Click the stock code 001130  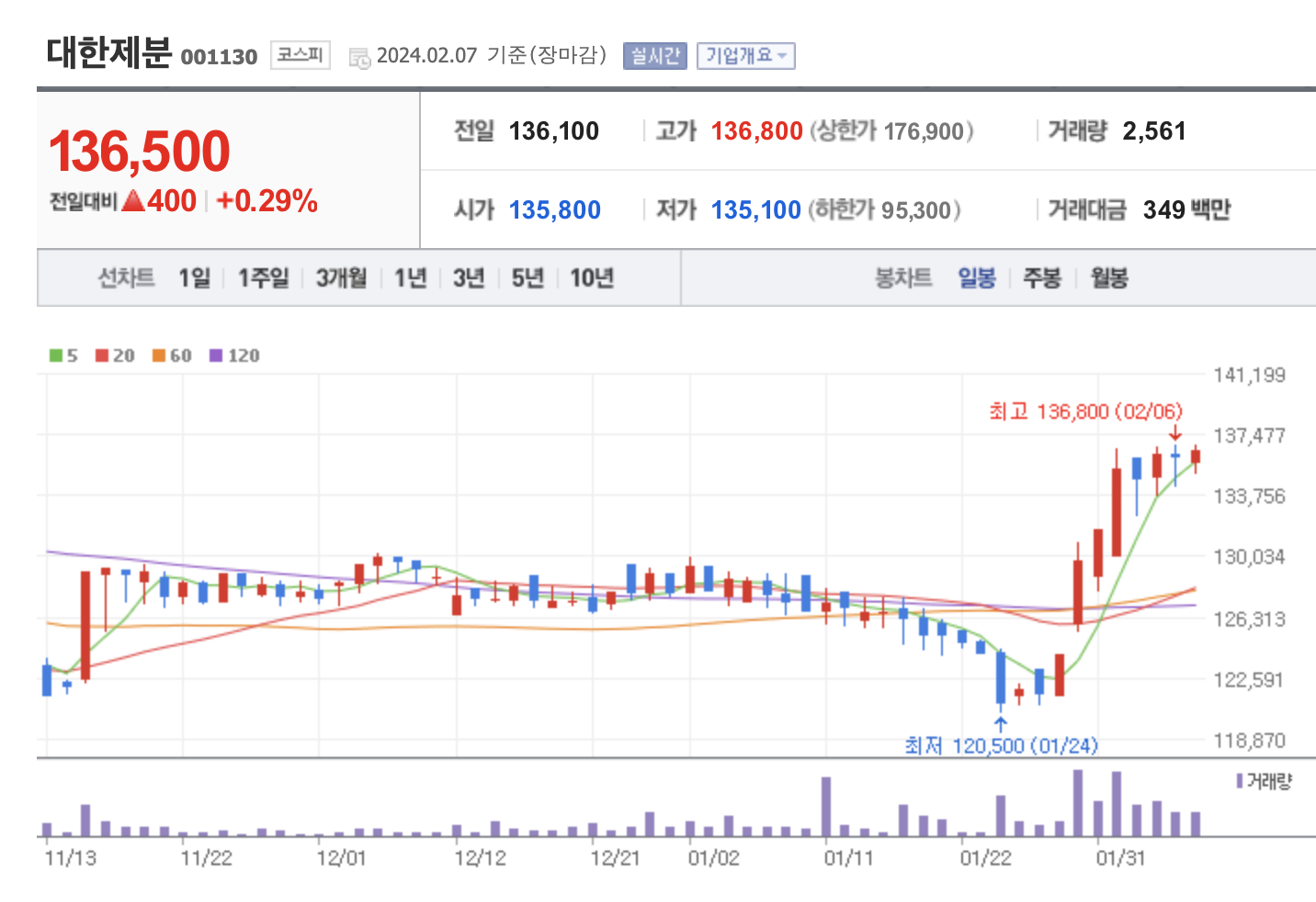click(x=219, y=57)
